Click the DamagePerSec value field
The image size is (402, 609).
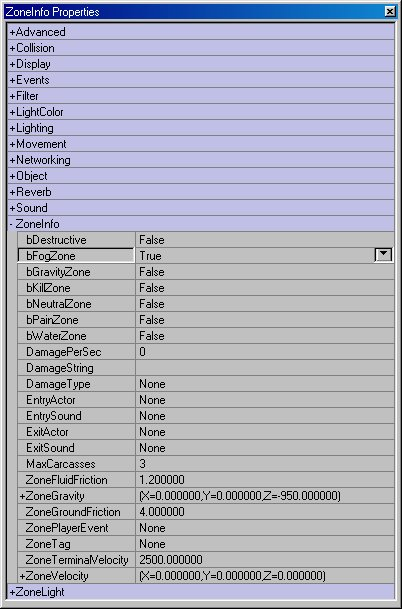[x=265, y=352]
